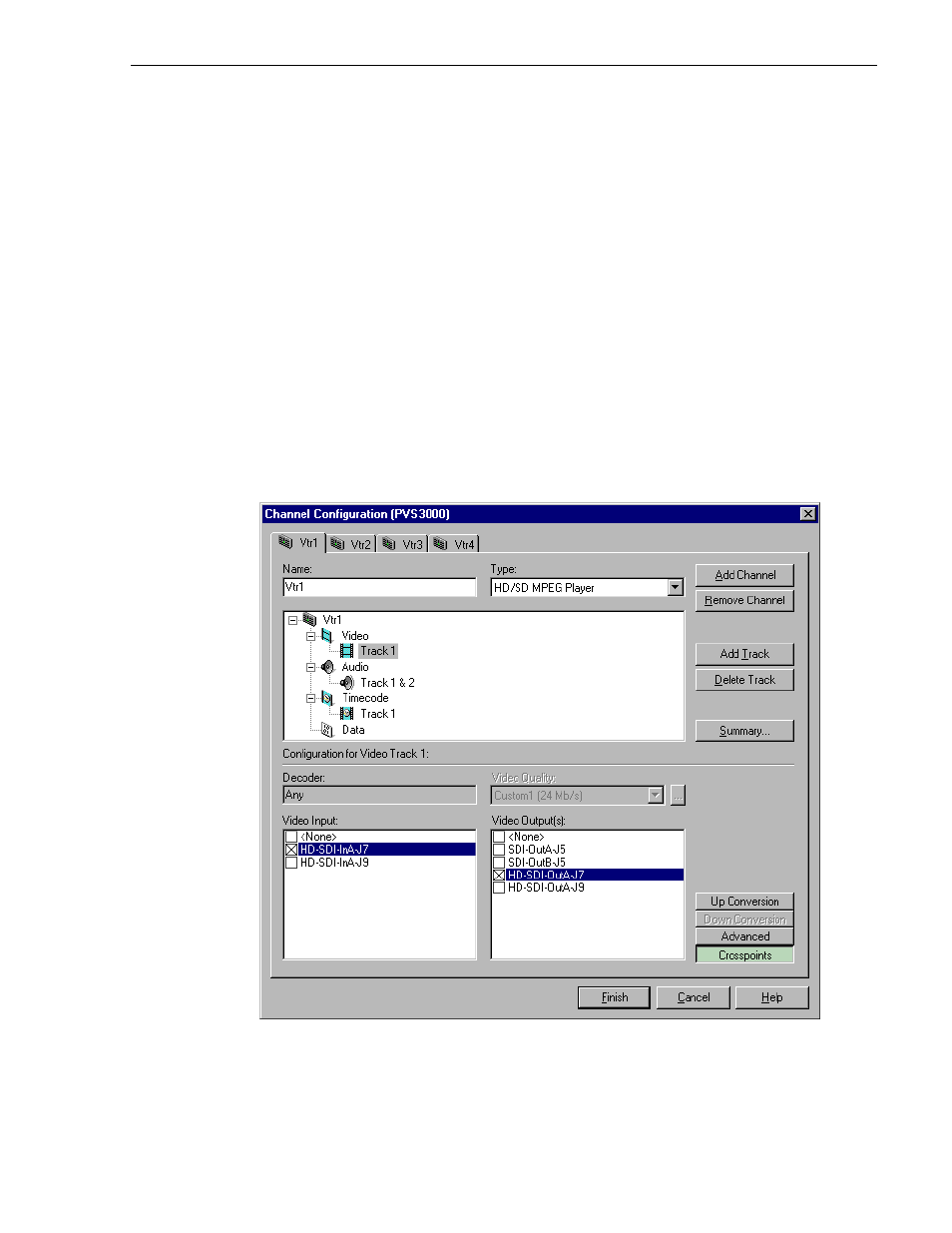Click the Video folder icon in tree

click(x=327, y=636)
